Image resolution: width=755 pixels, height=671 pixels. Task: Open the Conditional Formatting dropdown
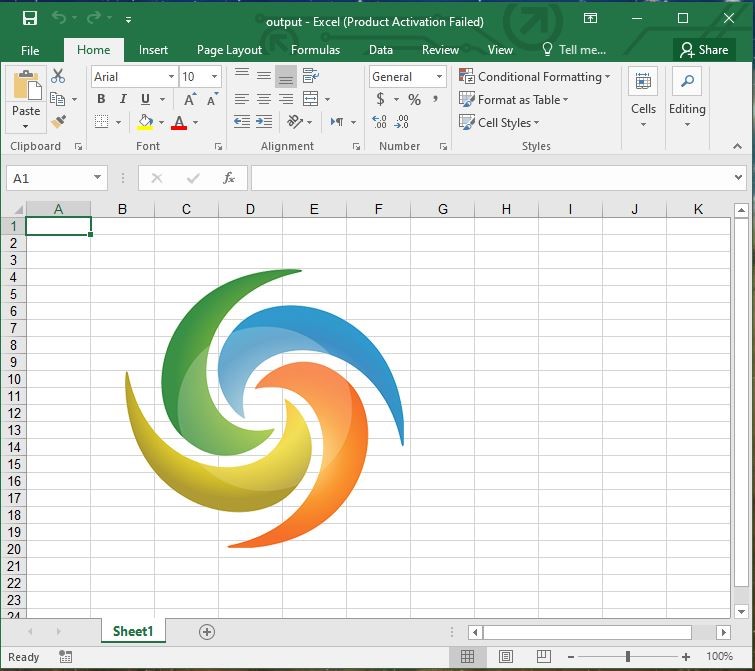coord(534,77)
